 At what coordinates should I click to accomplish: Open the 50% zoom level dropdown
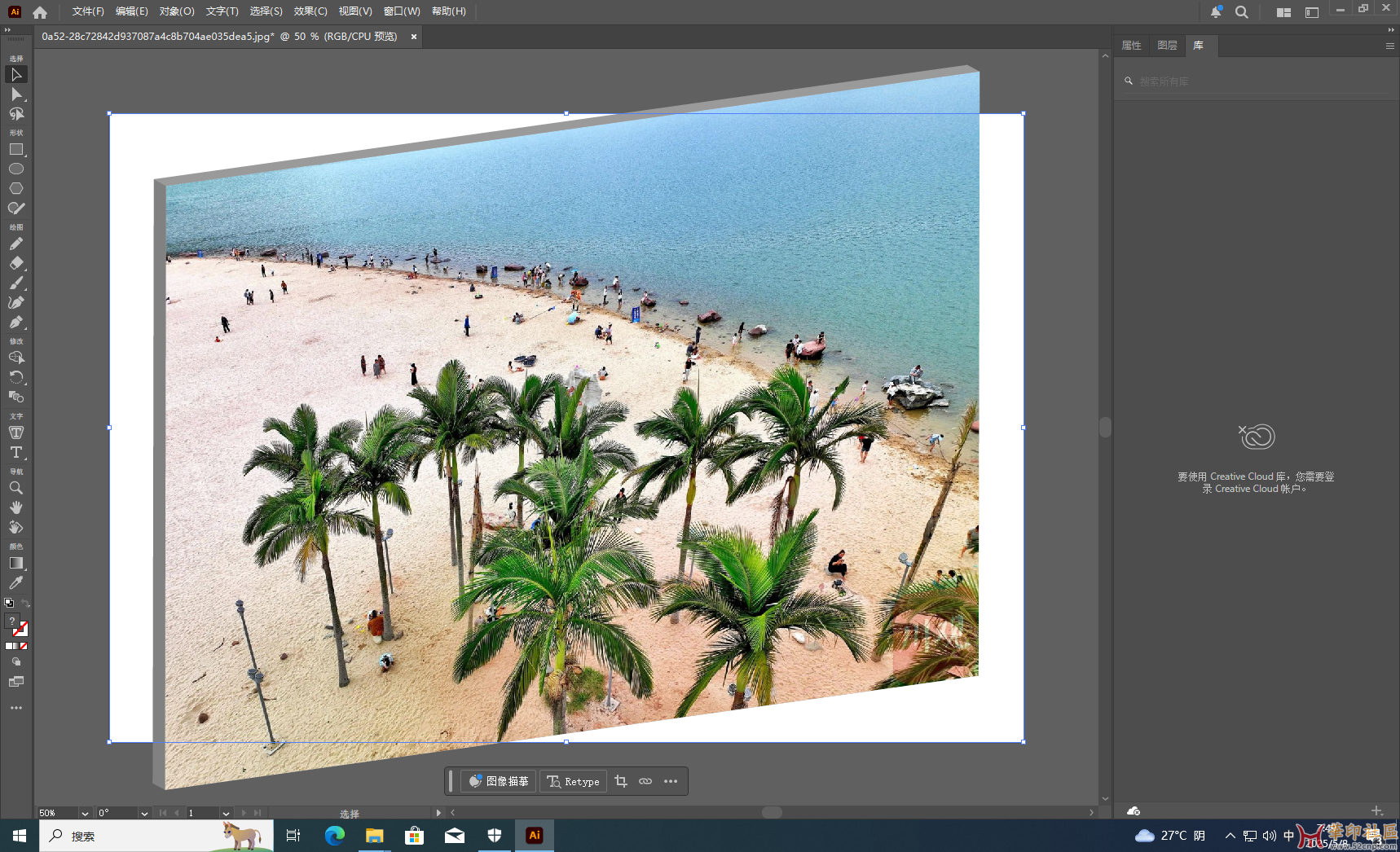click(x=85, y=813)
